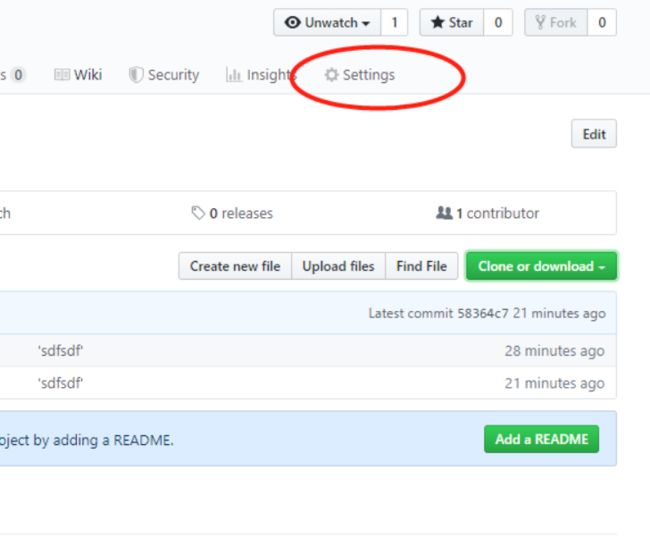
Task: Open the Insights tab
Action: [x=261, y=75]
